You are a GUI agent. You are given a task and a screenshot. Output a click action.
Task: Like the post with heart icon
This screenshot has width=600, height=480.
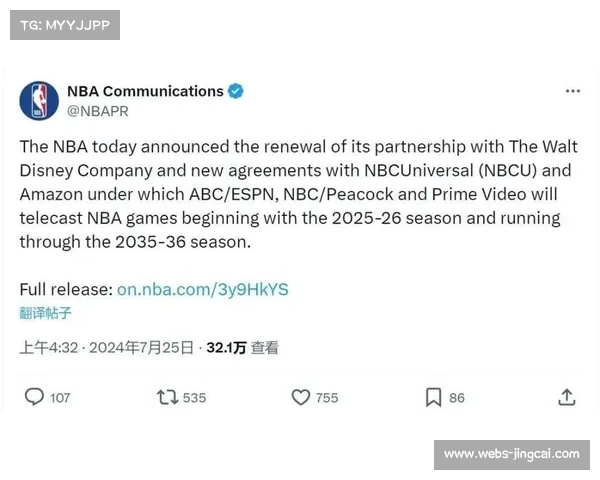[301, 397]
